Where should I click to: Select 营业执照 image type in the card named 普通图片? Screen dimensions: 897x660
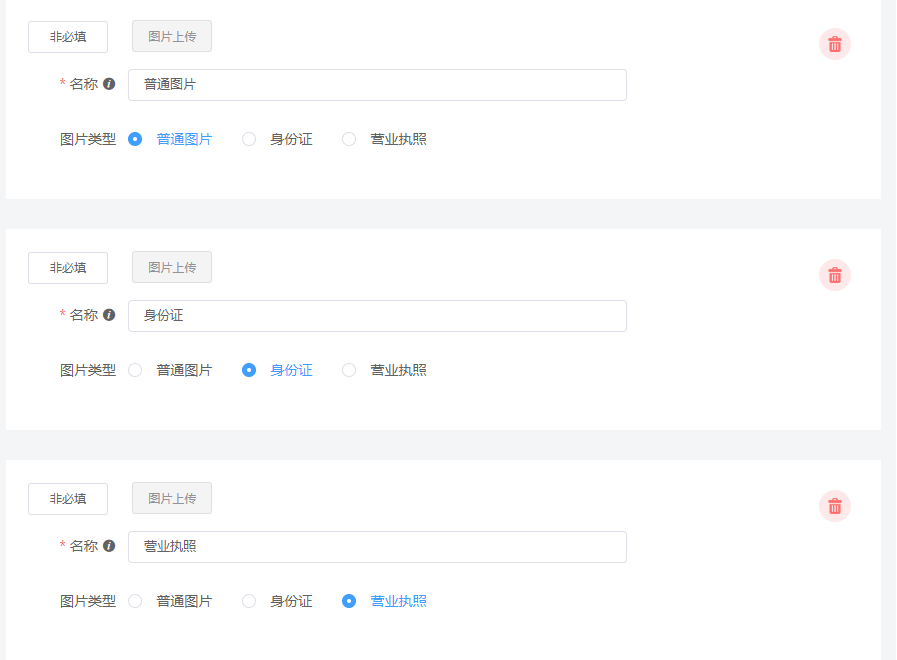(x=349, y=139)
